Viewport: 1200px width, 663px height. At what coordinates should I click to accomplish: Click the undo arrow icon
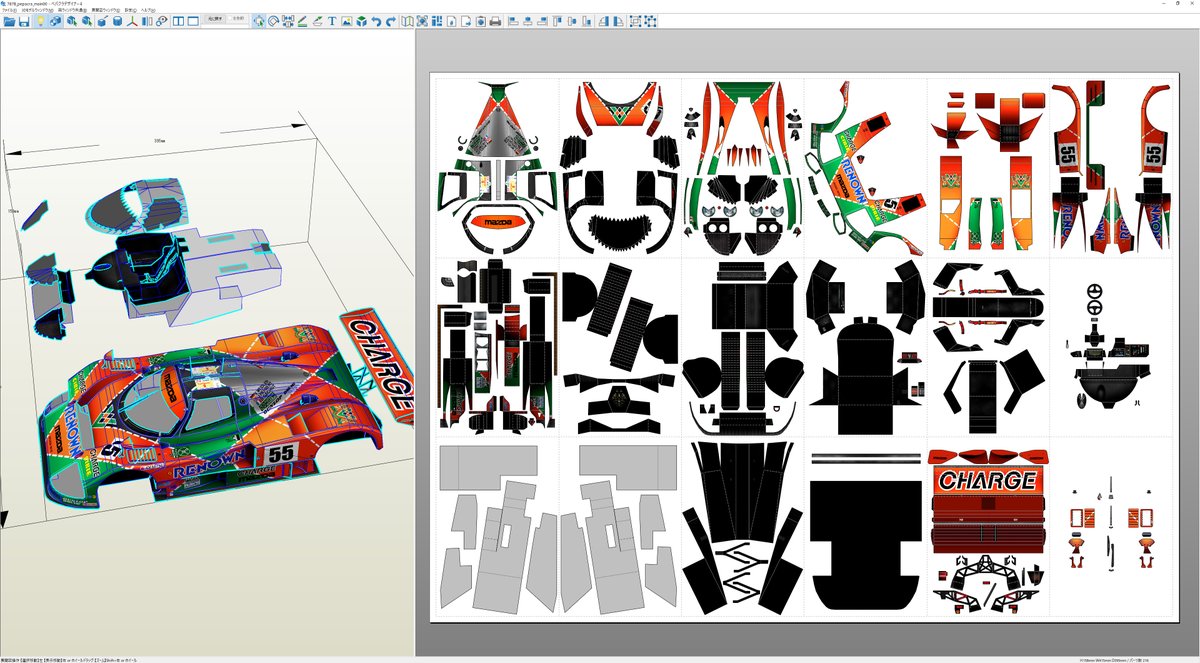tap(376, 20)
